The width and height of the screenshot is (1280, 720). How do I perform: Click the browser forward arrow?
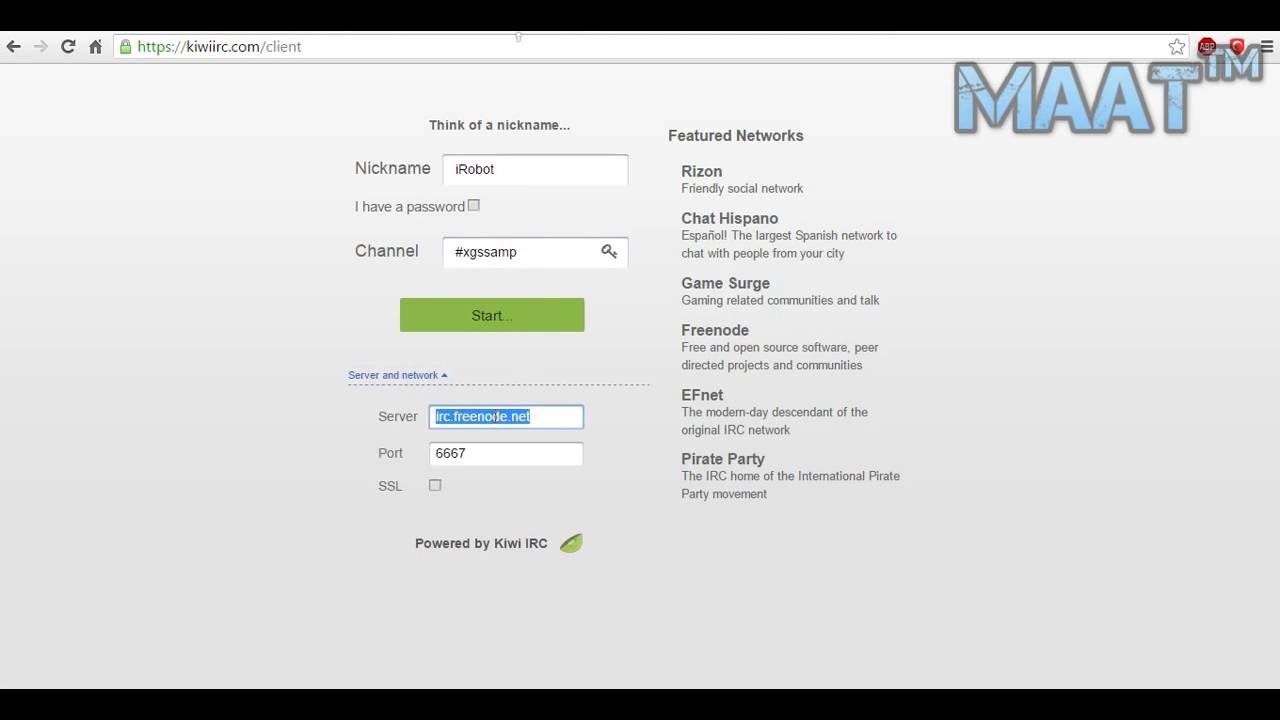click(41, 47)
